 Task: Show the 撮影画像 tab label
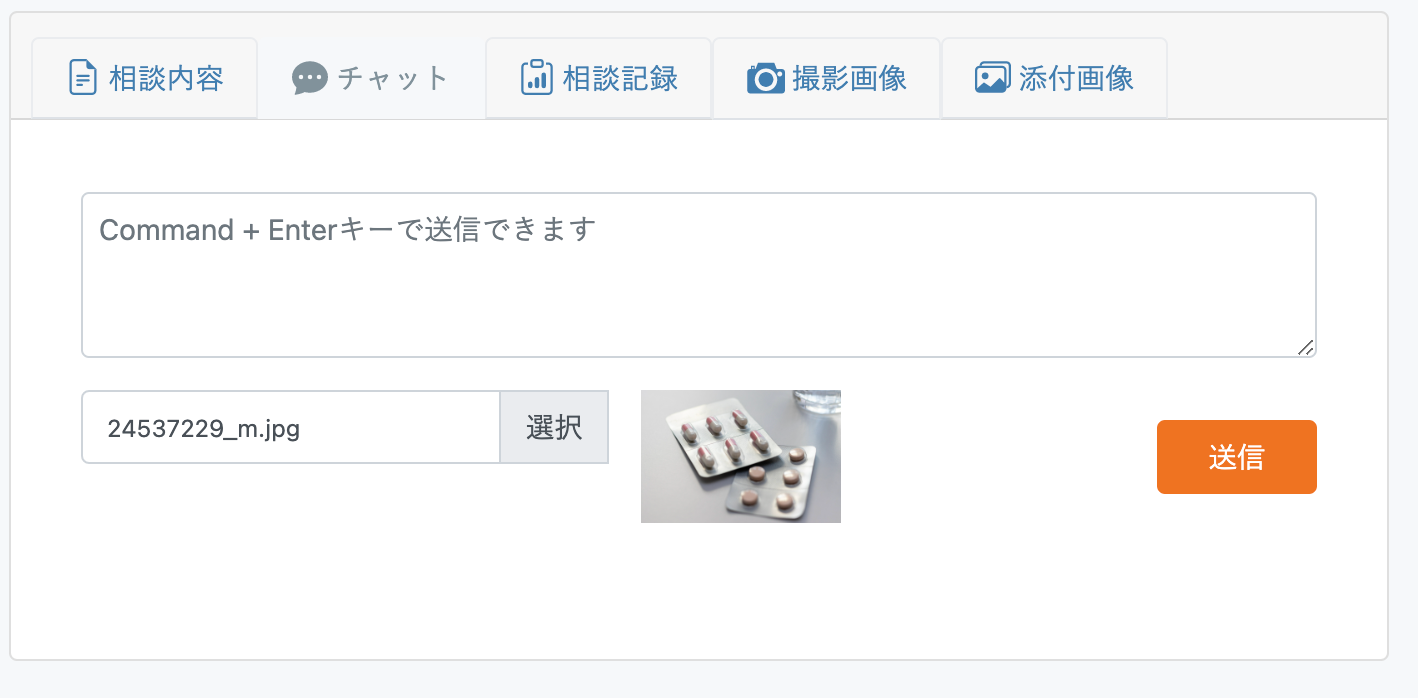tap(849, 78)
